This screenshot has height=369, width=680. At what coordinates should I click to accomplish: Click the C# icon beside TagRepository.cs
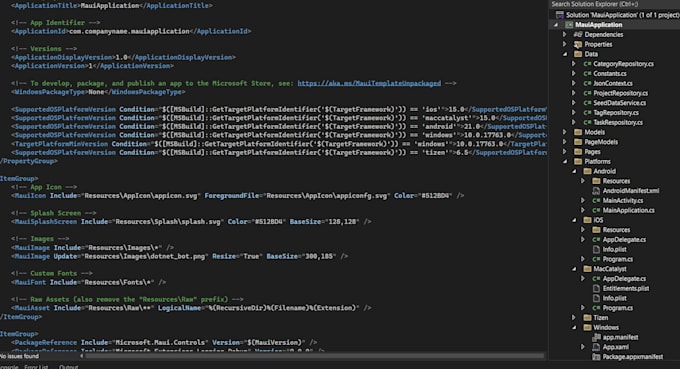coord(587,113)
